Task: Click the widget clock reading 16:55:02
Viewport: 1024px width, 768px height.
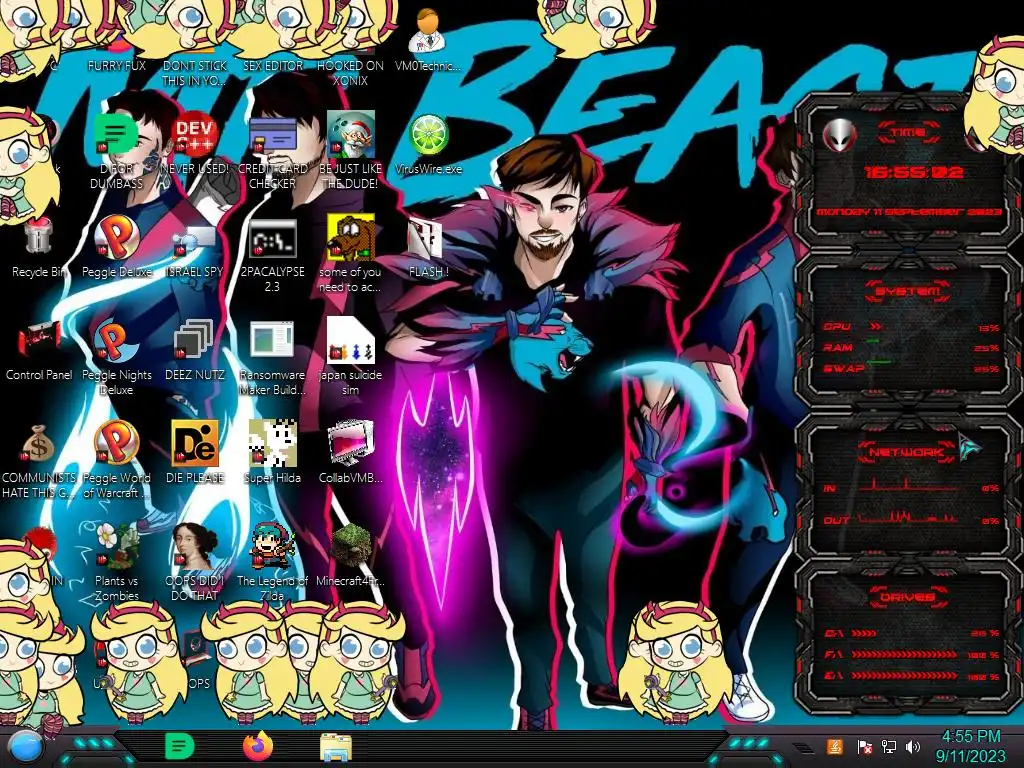Action: pyautogui.click(x=913, y=172)
